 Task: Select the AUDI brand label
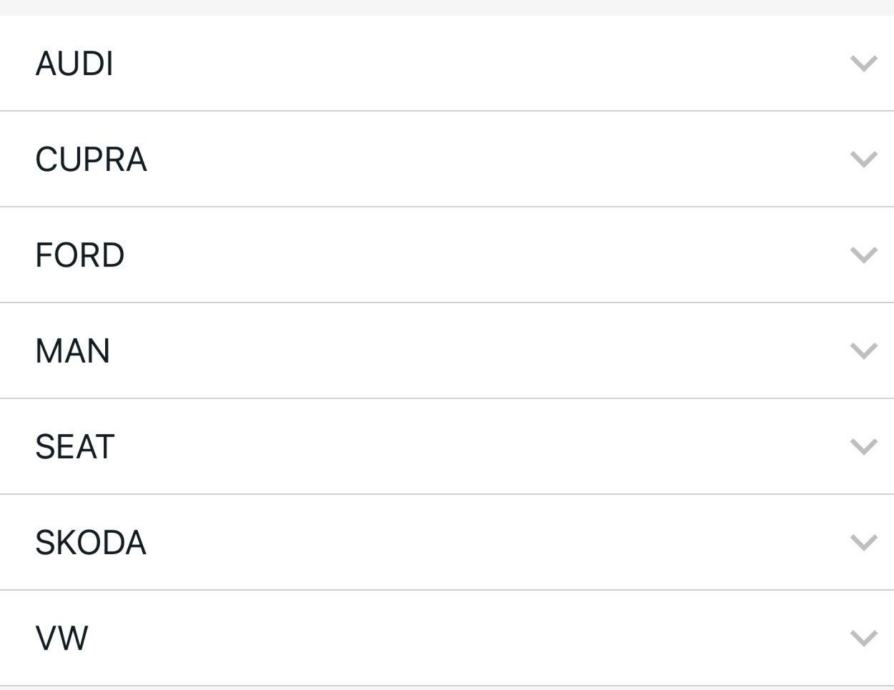pos(74,64)
